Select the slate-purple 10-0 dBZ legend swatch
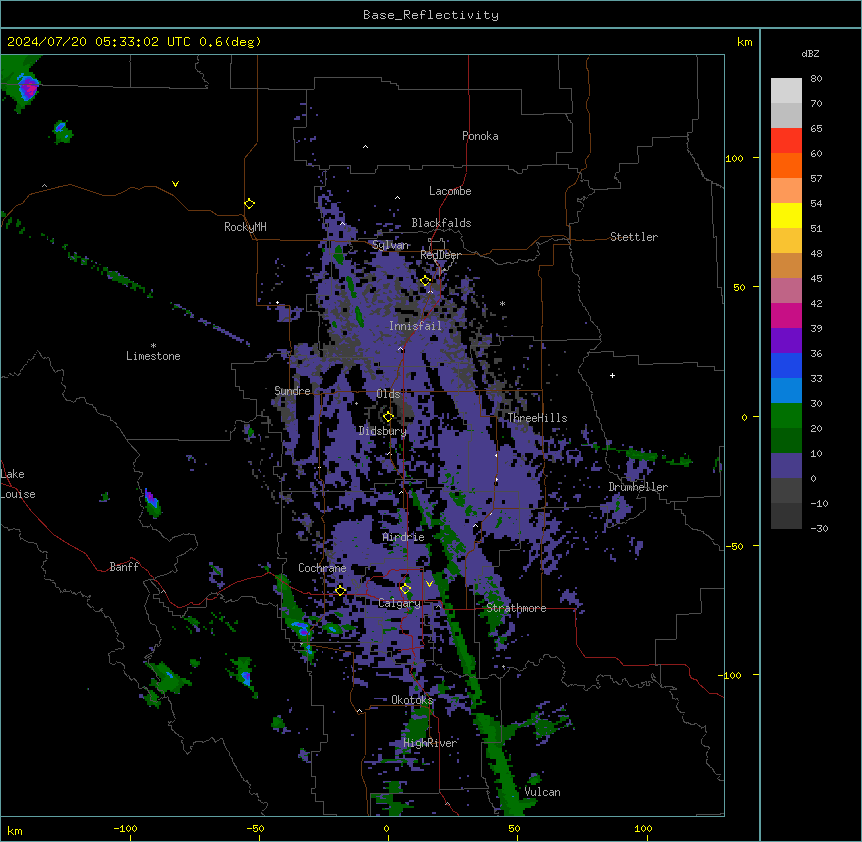Screen dimensions: 862x842 click(786, 466)
